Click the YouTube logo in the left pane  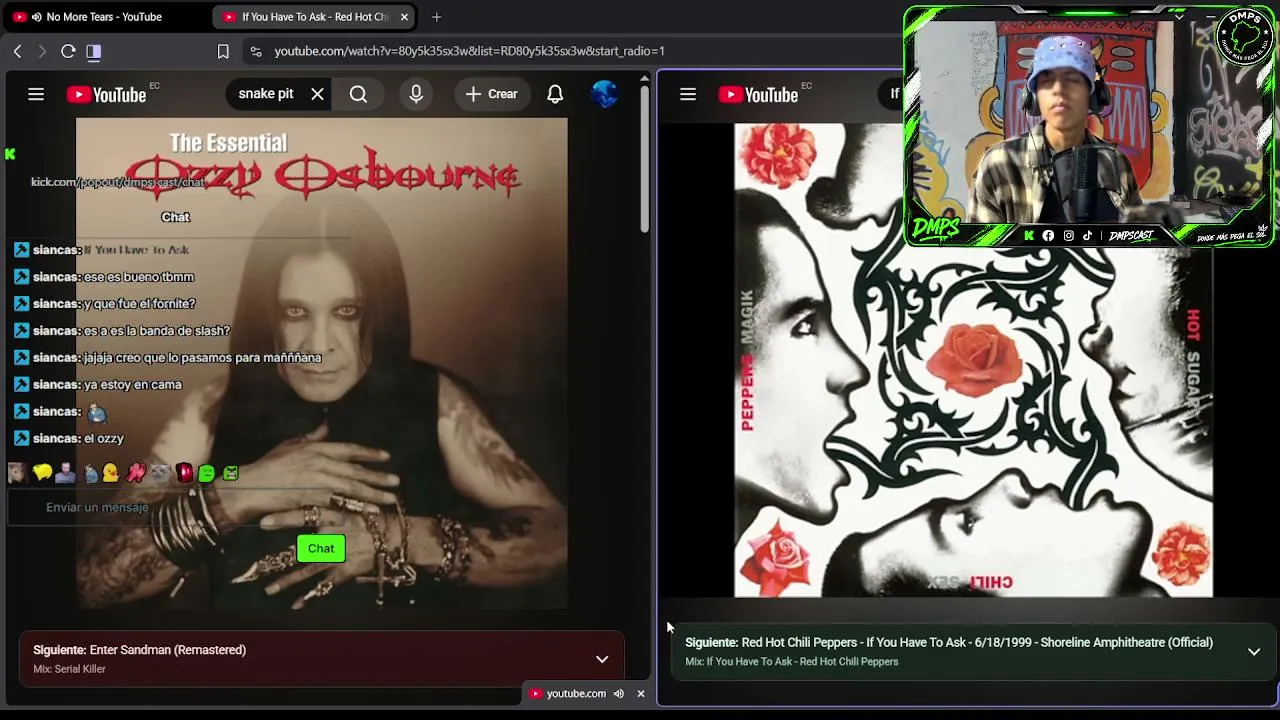106,94
